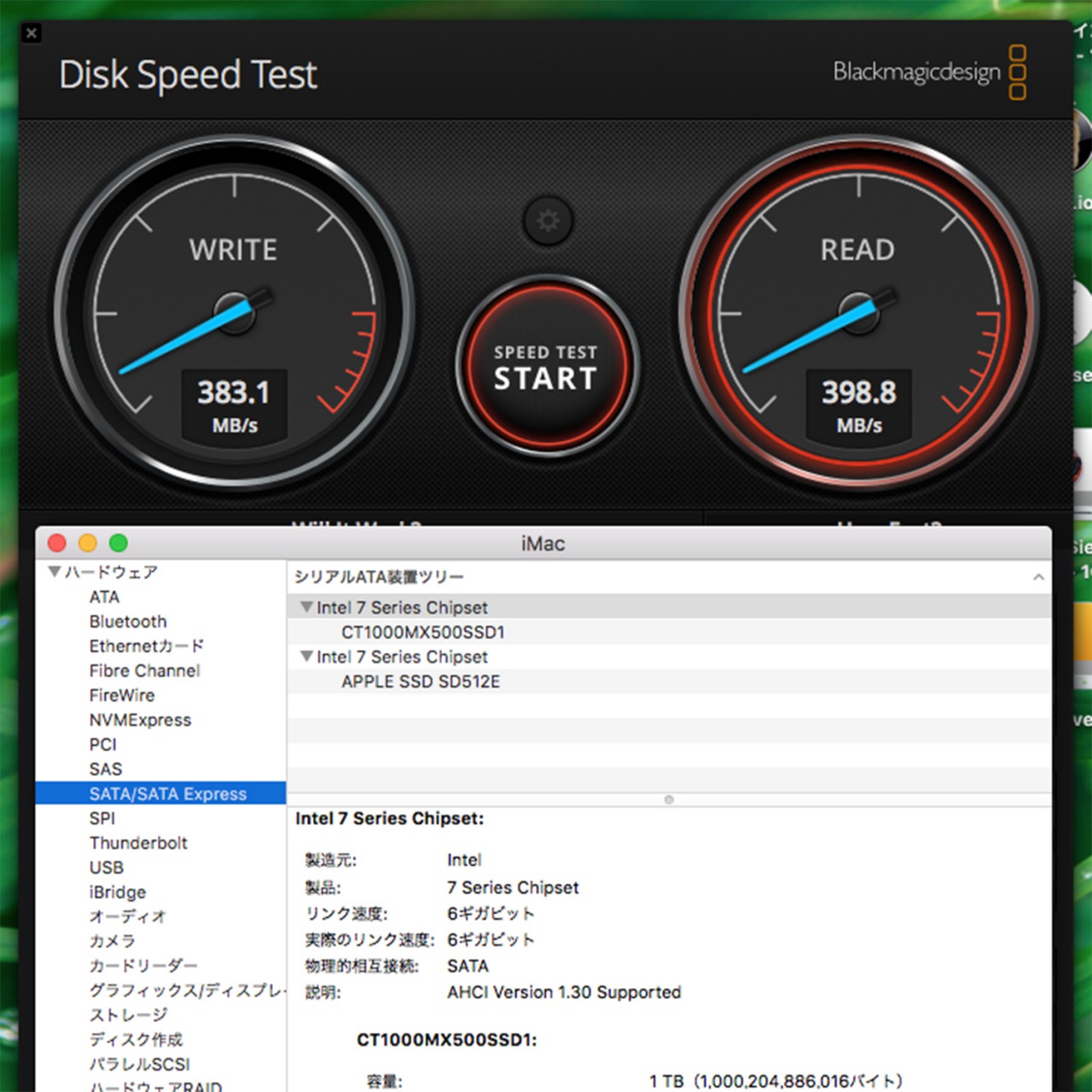Open the Disk Speed Test settings gear
The image size is (1092, 1092).
[x=547, y=221]
